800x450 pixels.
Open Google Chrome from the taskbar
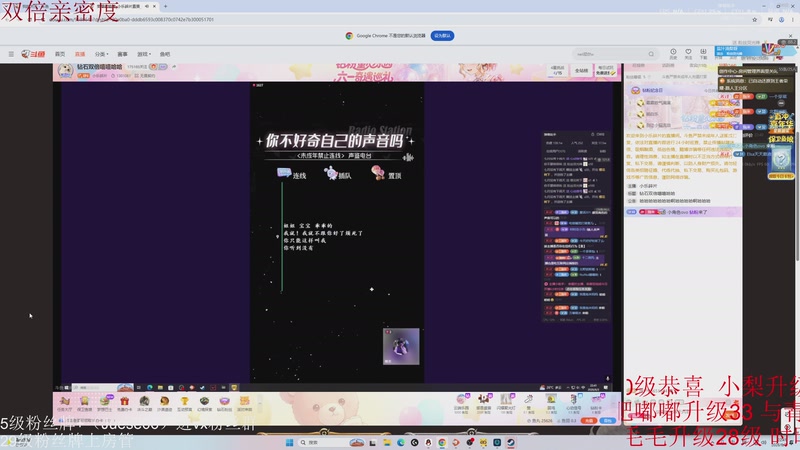click(442, 442)
